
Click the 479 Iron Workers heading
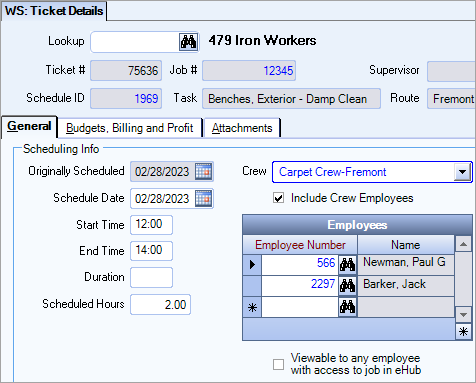(262, 40)
